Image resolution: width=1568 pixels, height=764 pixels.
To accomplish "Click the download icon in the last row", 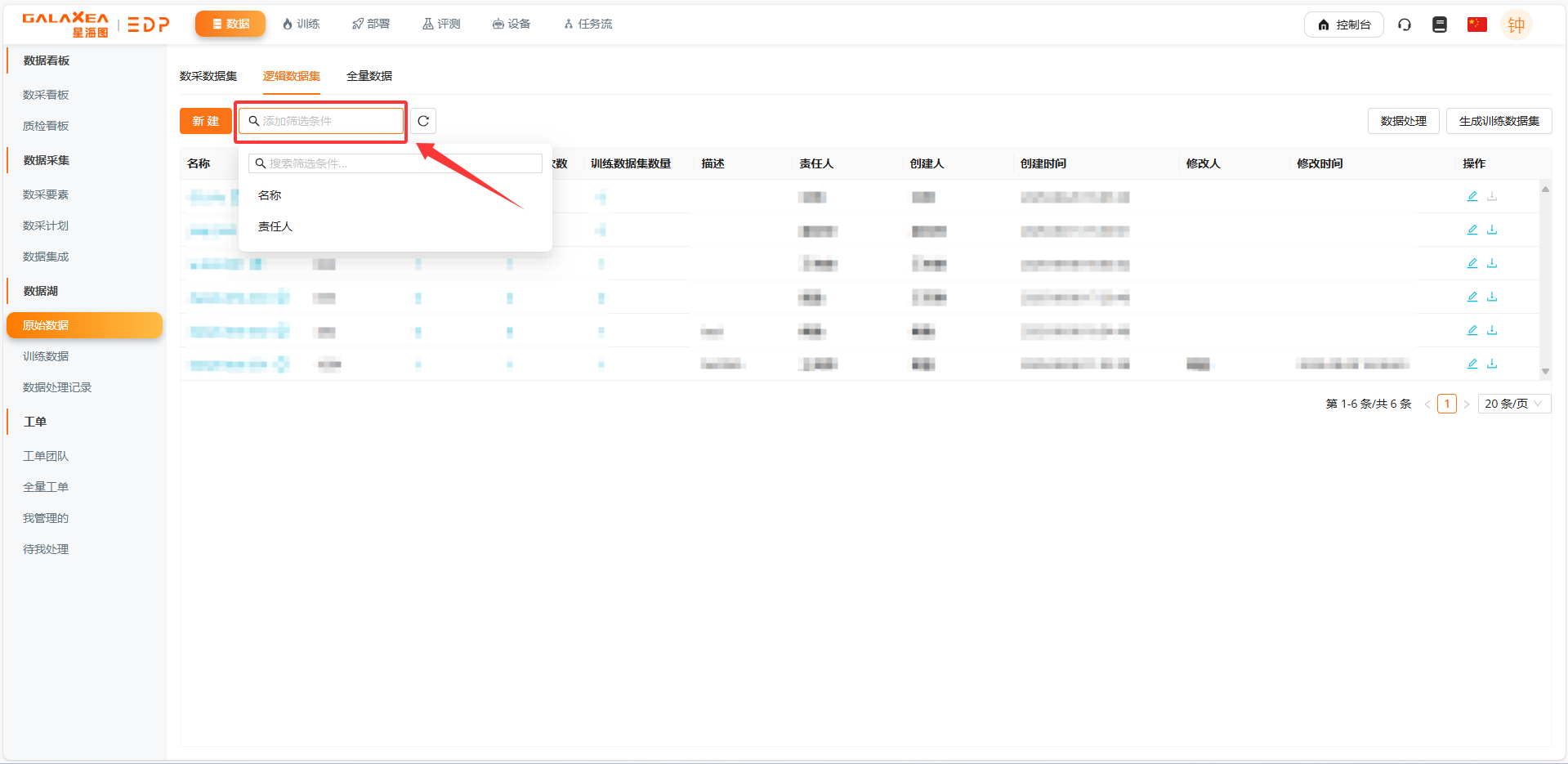I will 1492,364.
